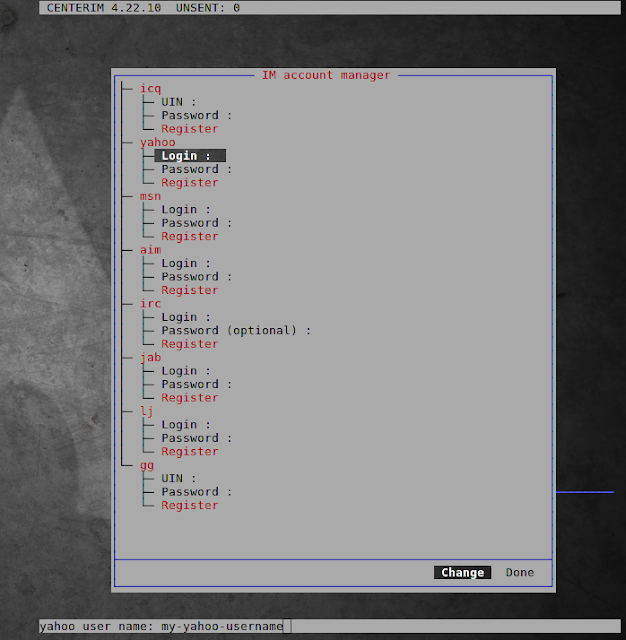
Task: Select the lj protocol node
Action: coord(147,411)
